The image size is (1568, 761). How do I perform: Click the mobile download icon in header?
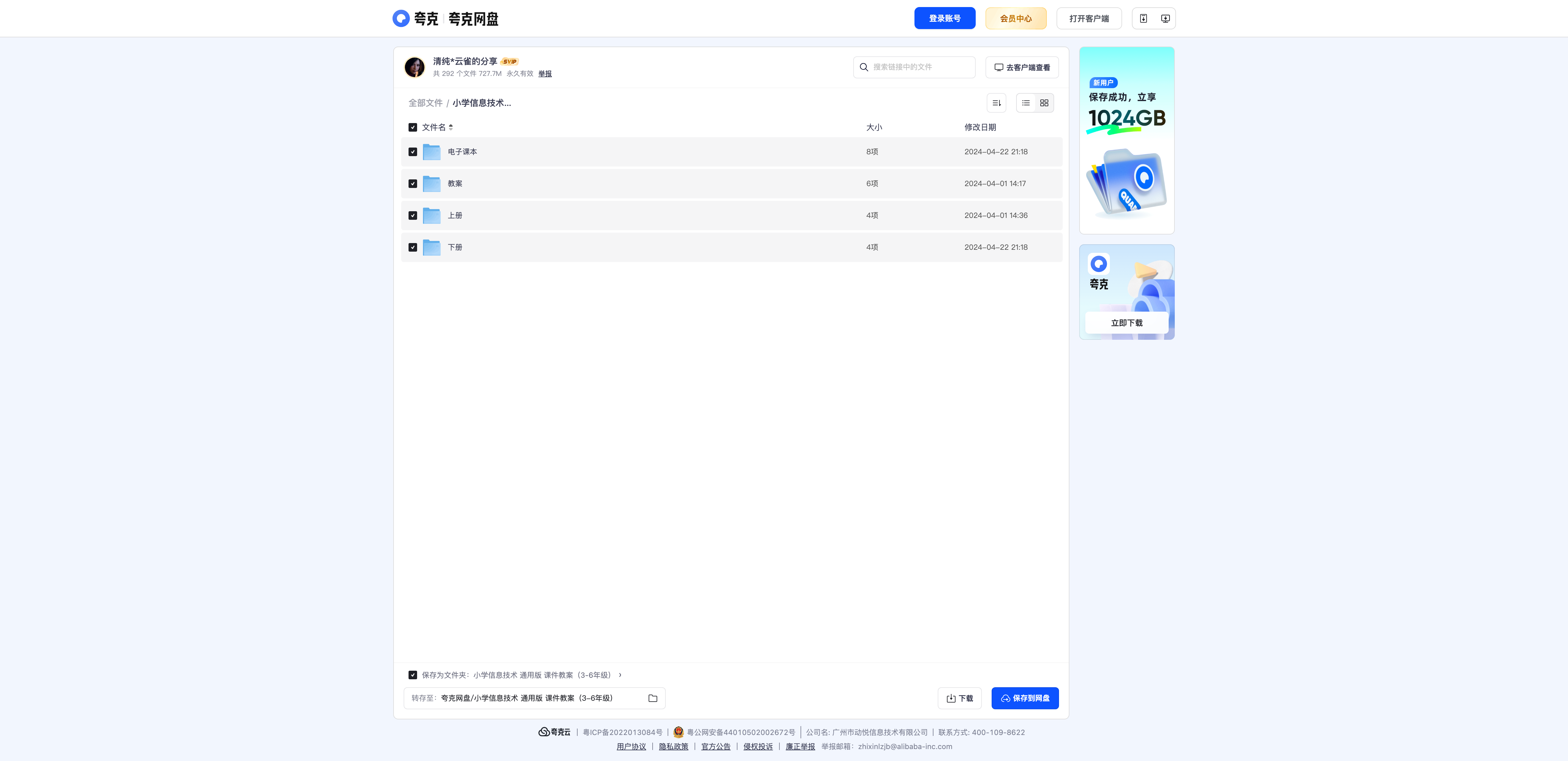tap(1143, 18)
